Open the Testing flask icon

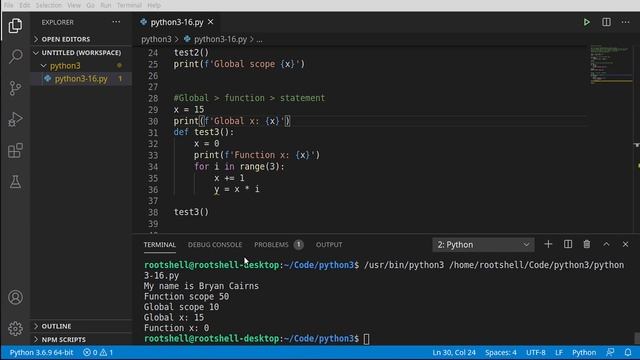[x=15, y=182]
